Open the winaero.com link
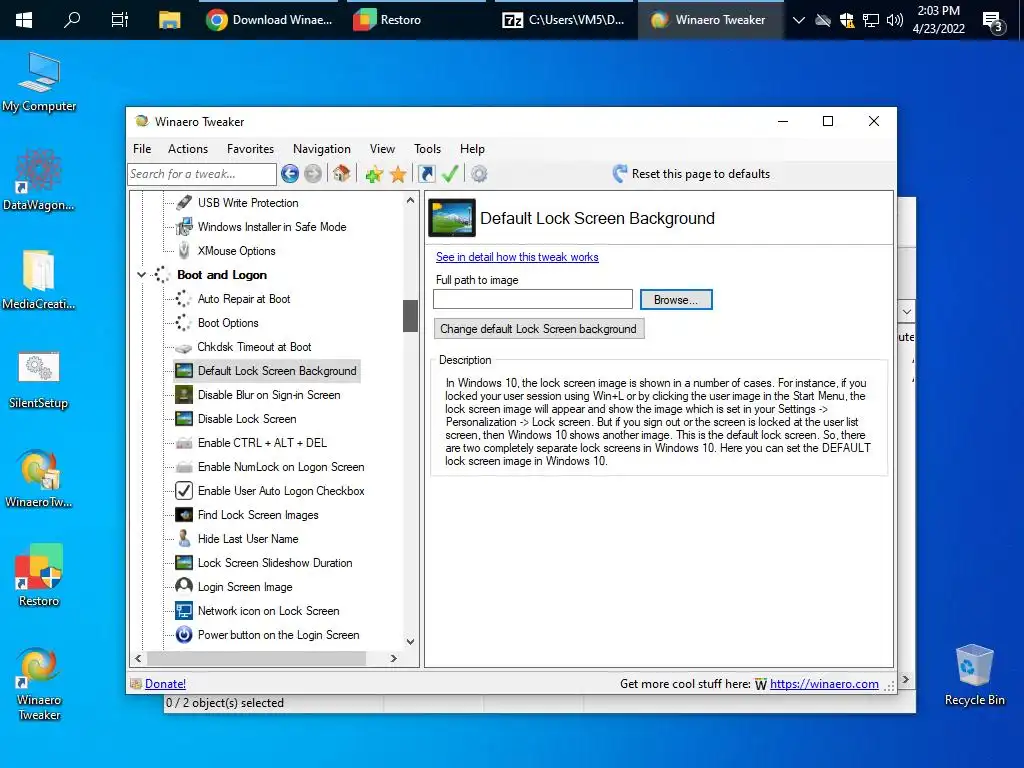1024x768 pixels. (824, 684)
